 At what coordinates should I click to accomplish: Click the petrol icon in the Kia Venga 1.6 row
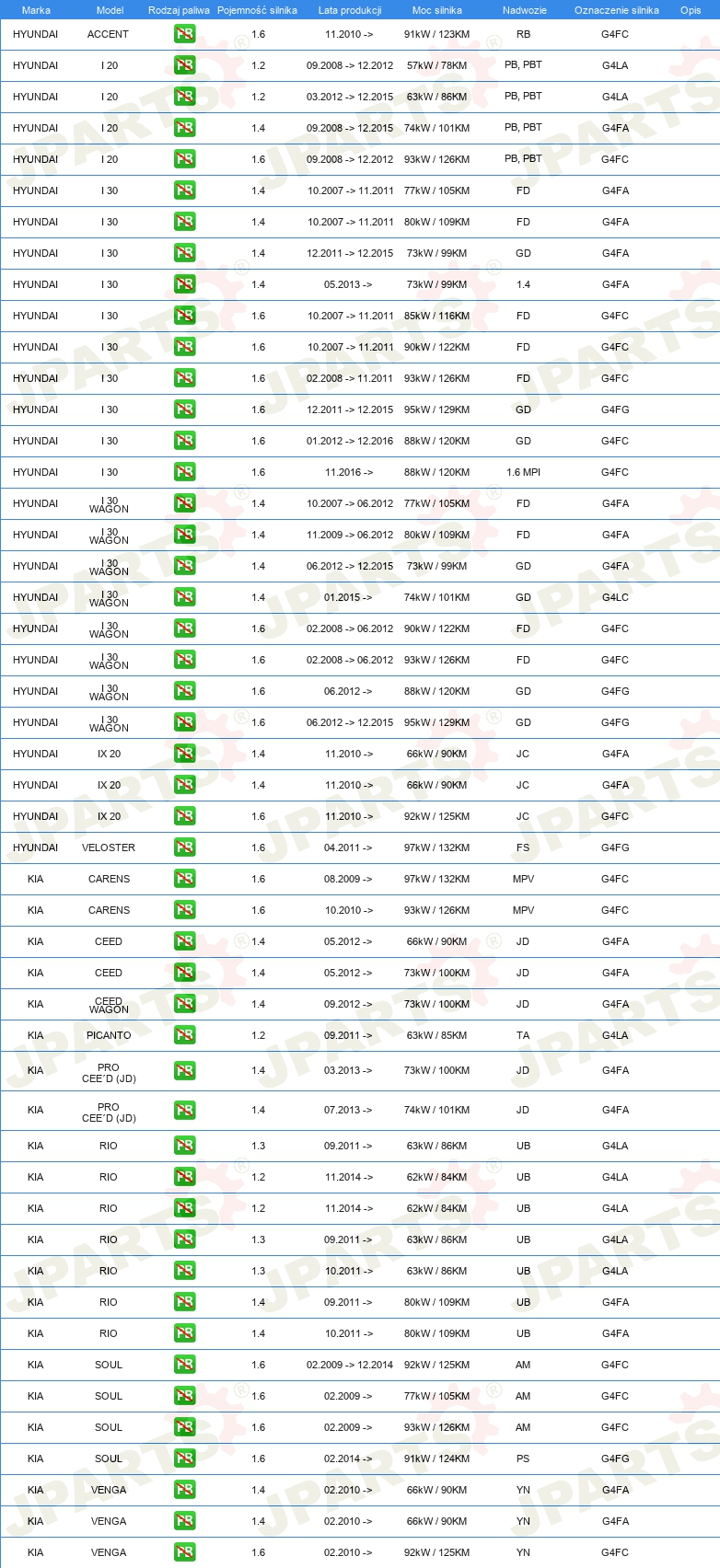185,1552
